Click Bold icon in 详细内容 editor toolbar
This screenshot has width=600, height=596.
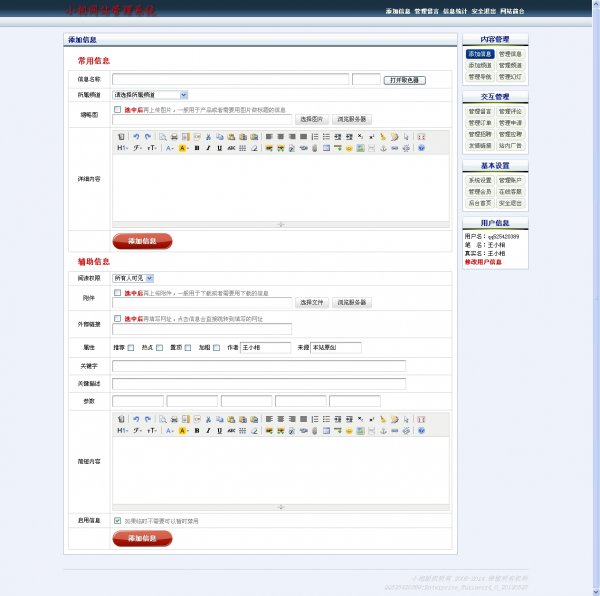click(x=196, y=148)
